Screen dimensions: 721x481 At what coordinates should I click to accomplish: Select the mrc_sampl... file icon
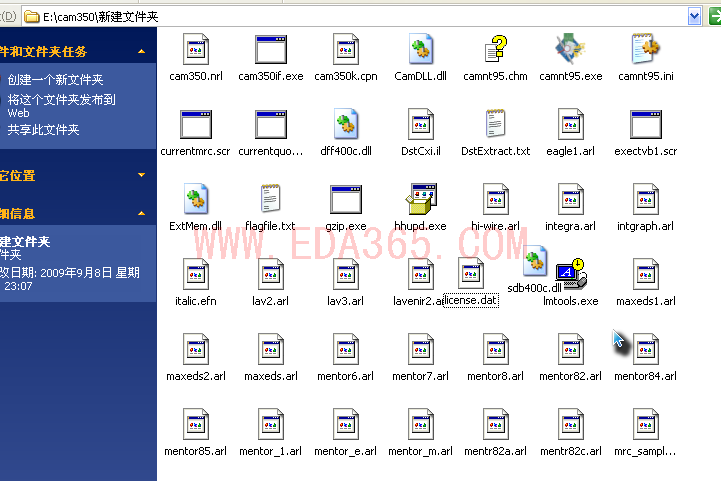(646, 424)
